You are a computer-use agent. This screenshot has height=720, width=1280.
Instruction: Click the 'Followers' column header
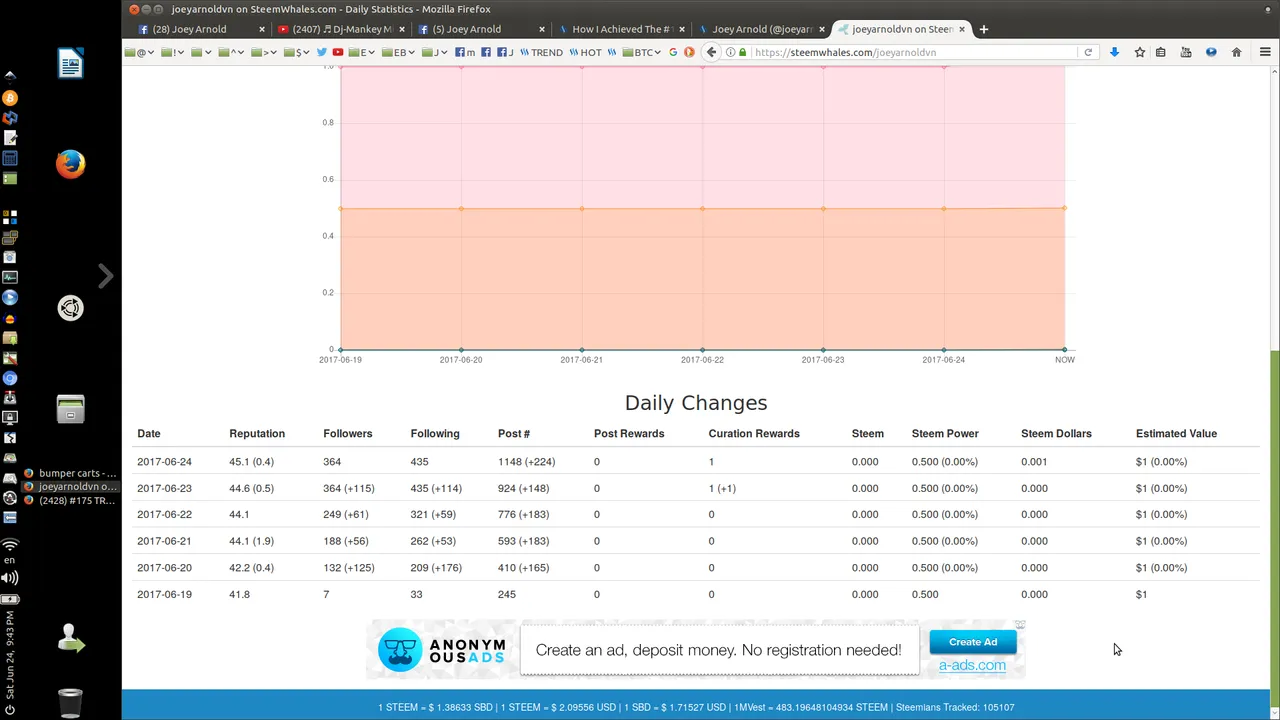[x=348, y=434]
